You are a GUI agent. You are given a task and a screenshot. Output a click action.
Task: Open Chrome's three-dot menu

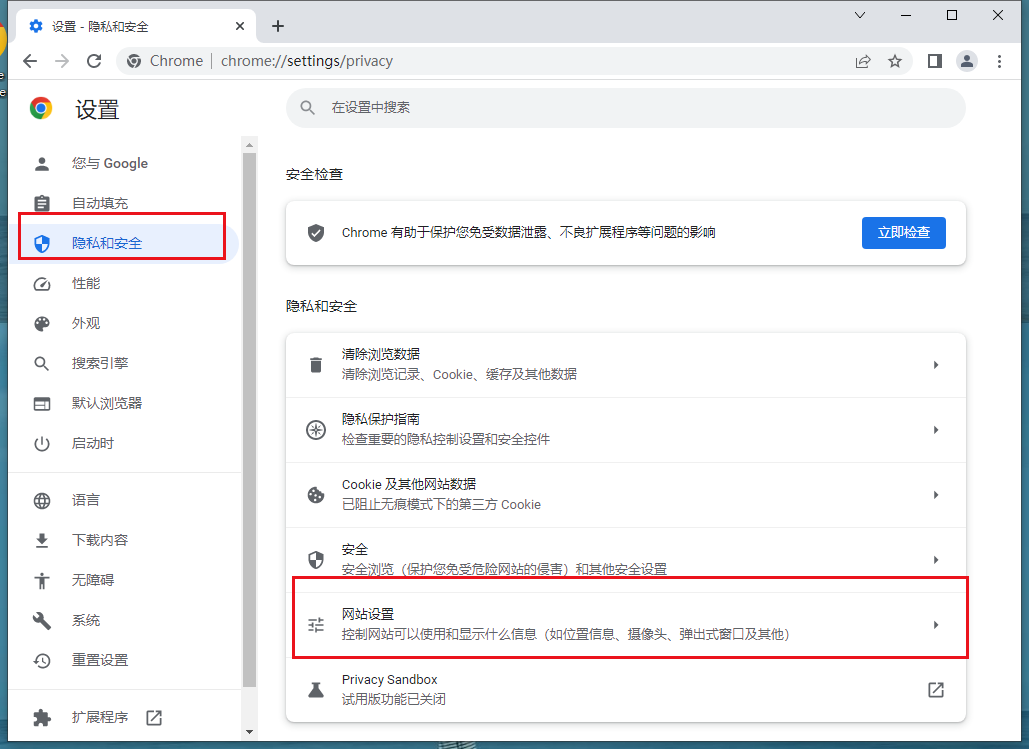[x=999, y=61]
